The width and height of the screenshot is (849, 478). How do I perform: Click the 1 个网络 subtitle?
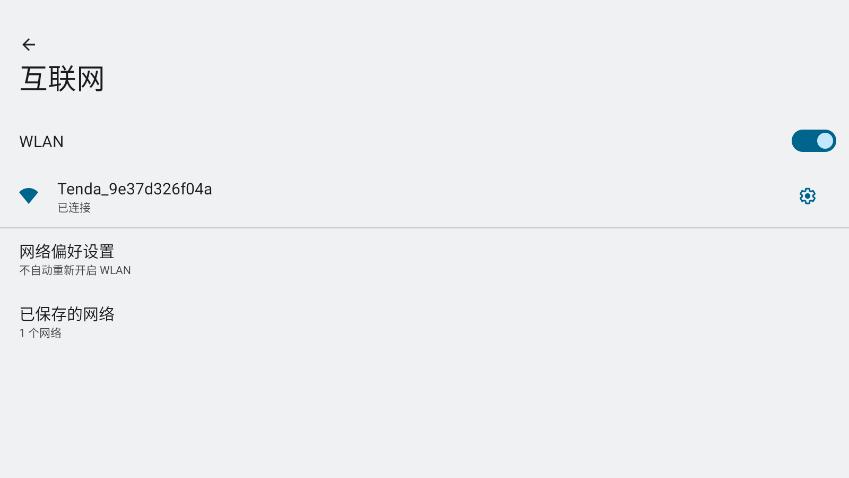tap(40, 333)
